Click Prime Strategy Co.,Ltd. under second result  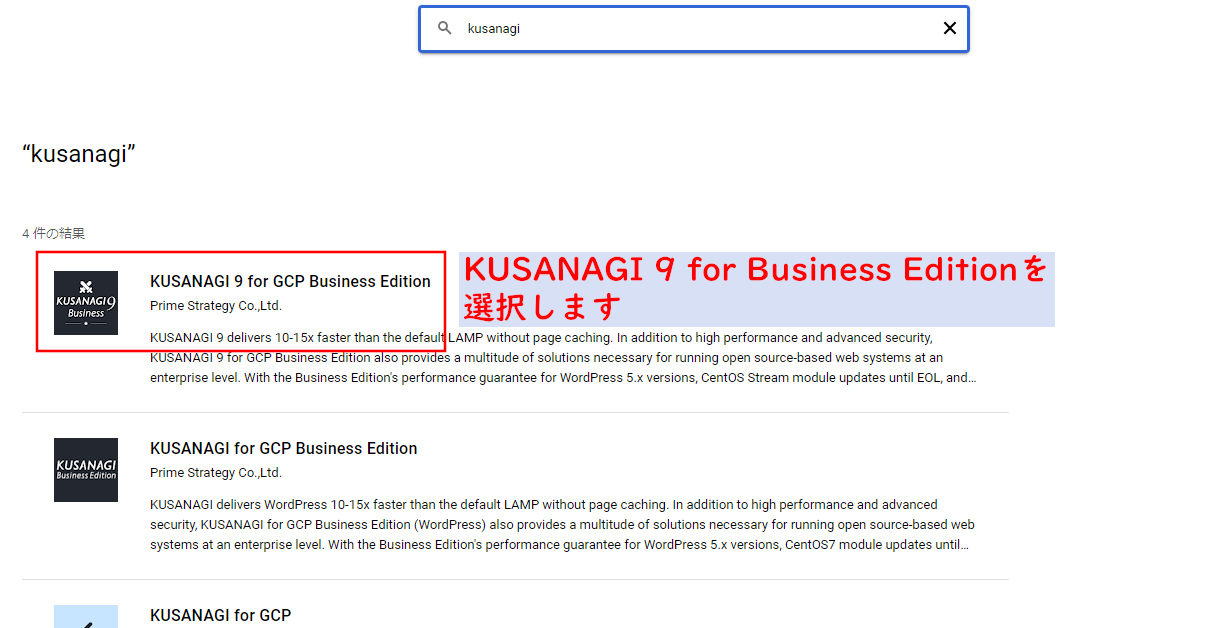(216, 473)
